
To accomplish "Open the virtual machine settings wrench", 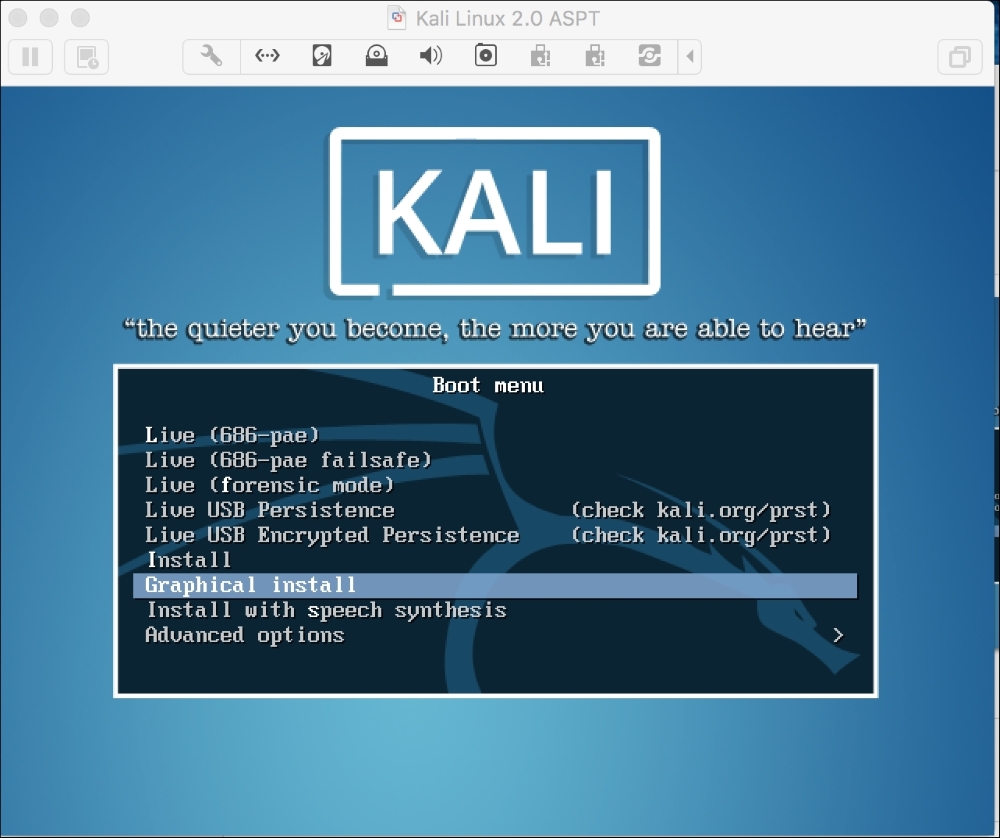I will [x=212, y=57].
